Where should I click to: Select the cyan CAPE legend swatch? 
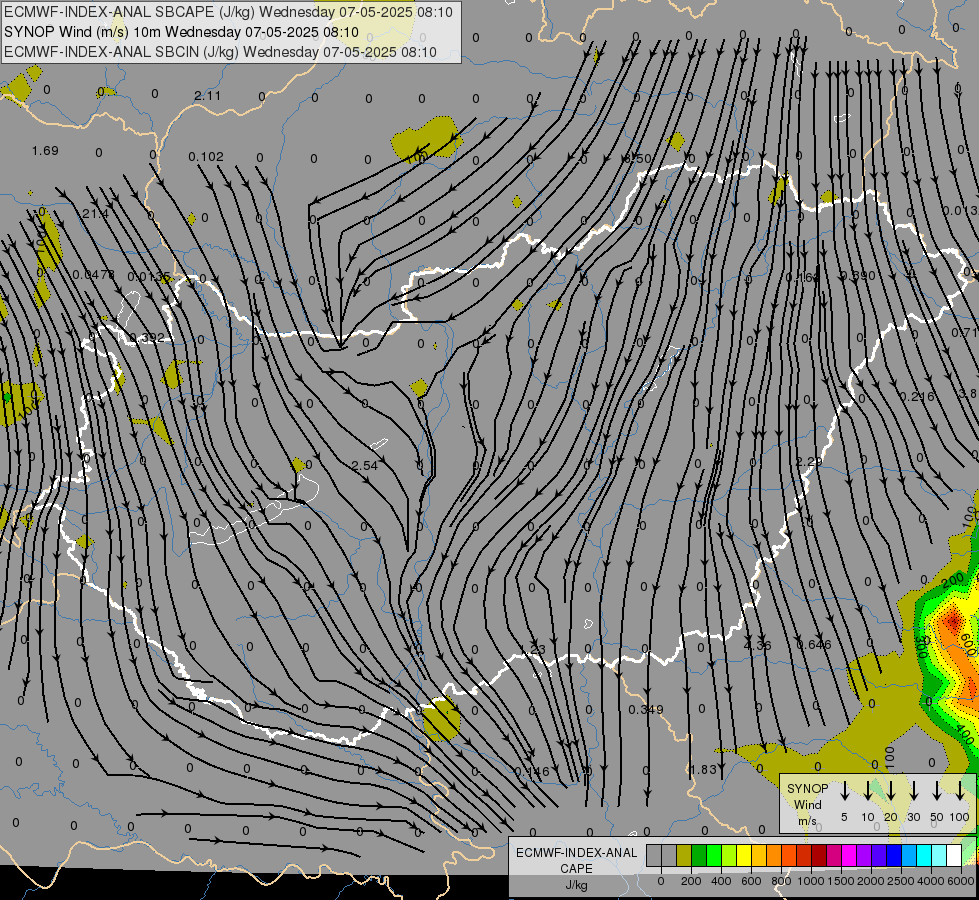tap(925, 855)
